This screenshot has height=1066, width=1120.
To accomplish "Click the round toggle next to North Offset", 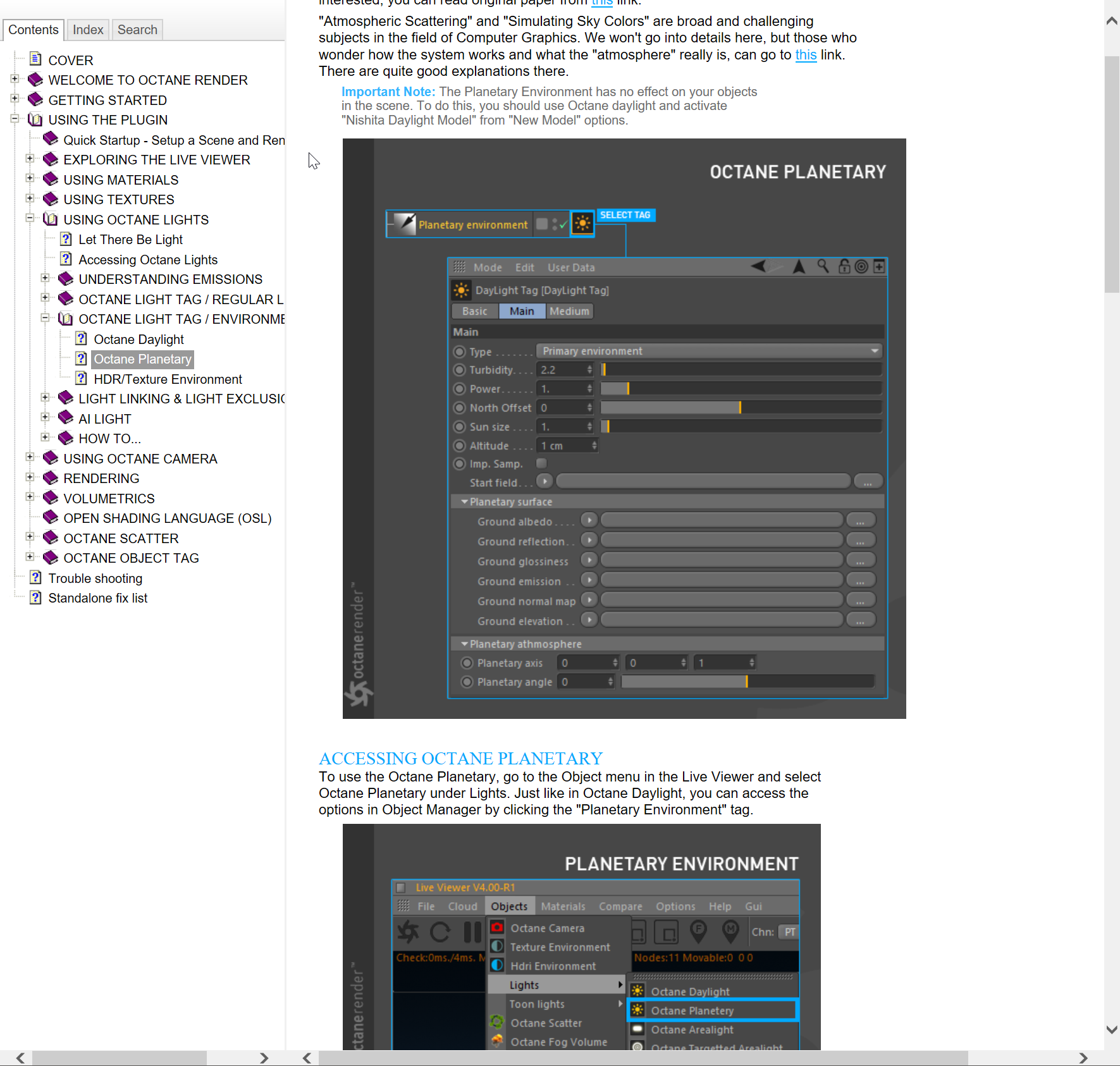I will tap(460, 408).
